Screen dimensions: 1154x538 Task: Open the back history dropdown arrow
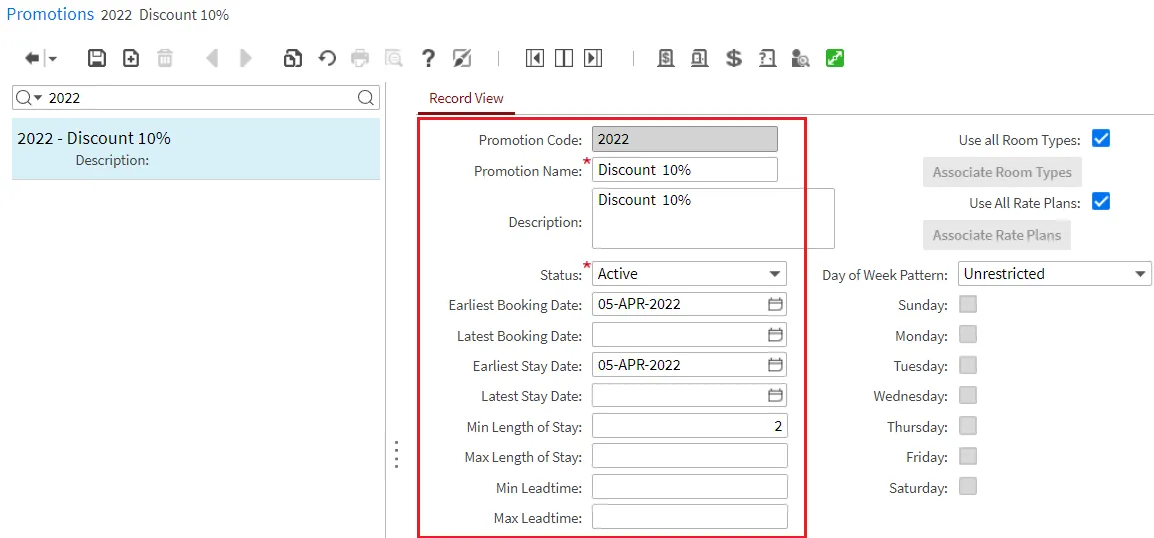tap(52, 59)
